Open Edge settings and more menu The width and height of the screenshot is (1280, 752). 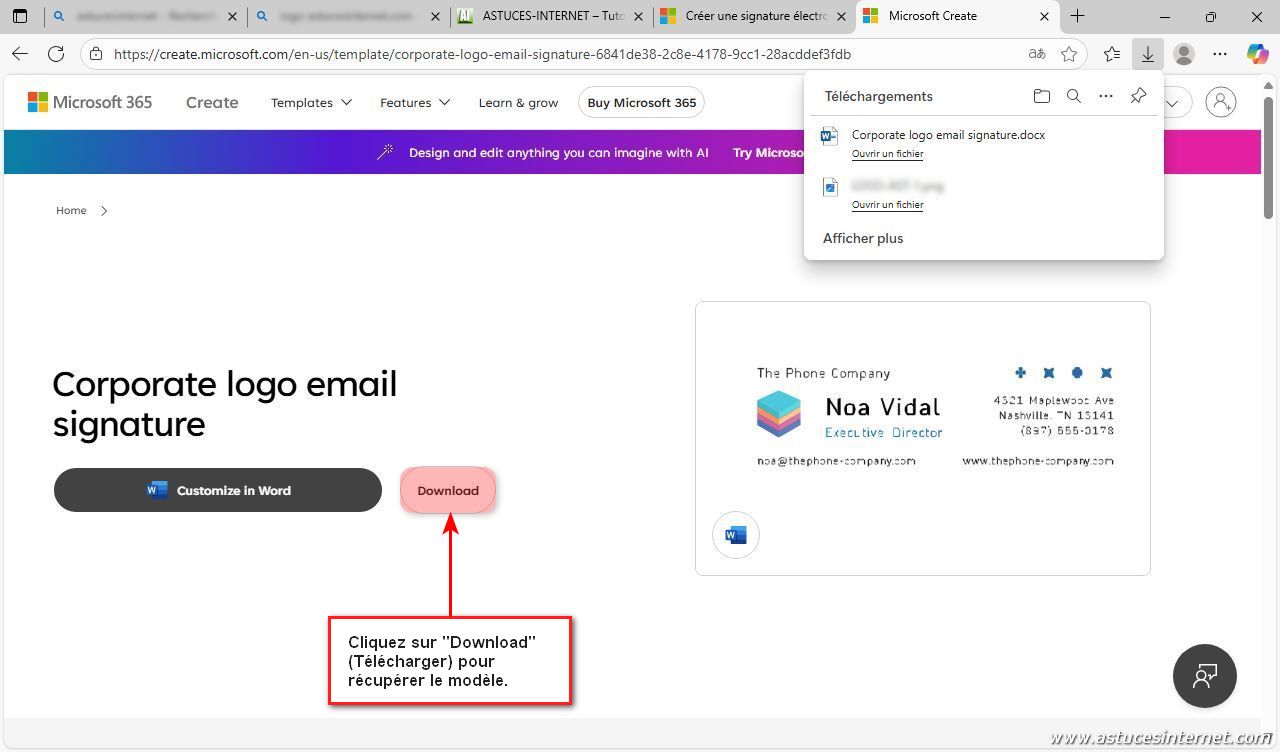[1220, 54]
